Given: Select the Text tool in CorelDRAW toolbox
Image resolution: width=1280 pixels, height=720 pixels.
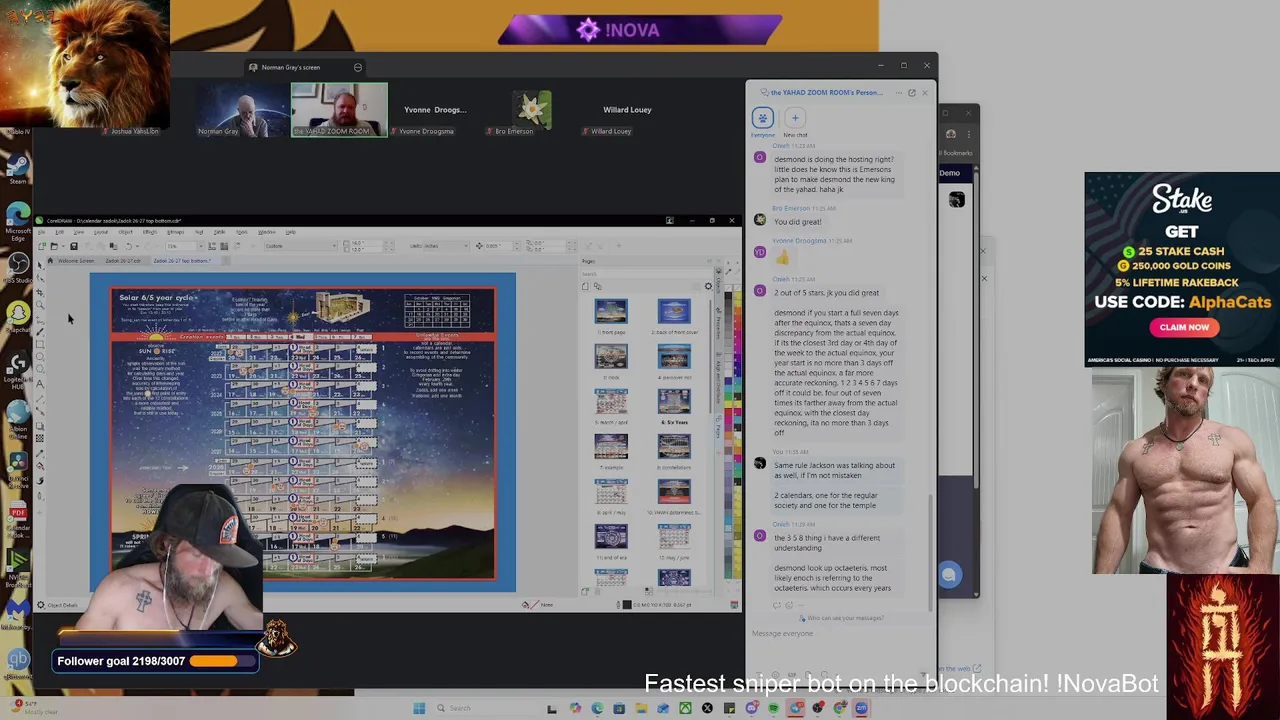Looking at the screenshot, I should pos(40,384).
